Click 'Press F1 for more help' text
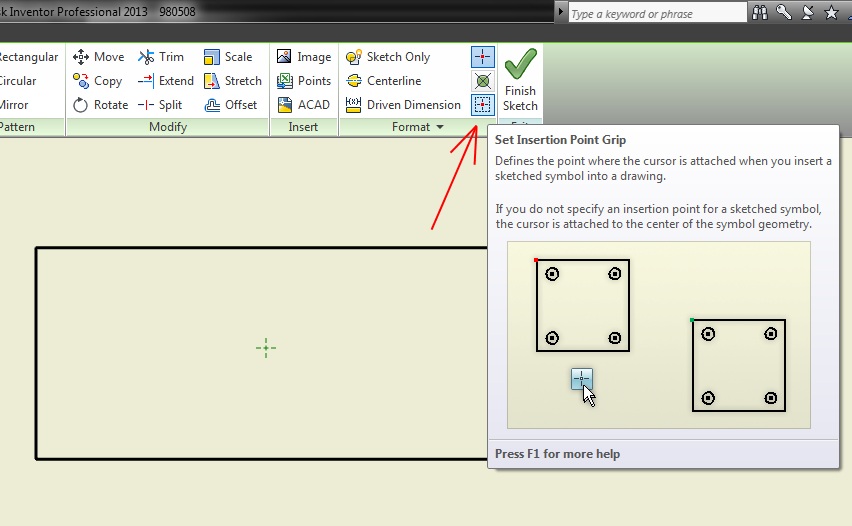852x526 pixels. (x=557, y=454)
